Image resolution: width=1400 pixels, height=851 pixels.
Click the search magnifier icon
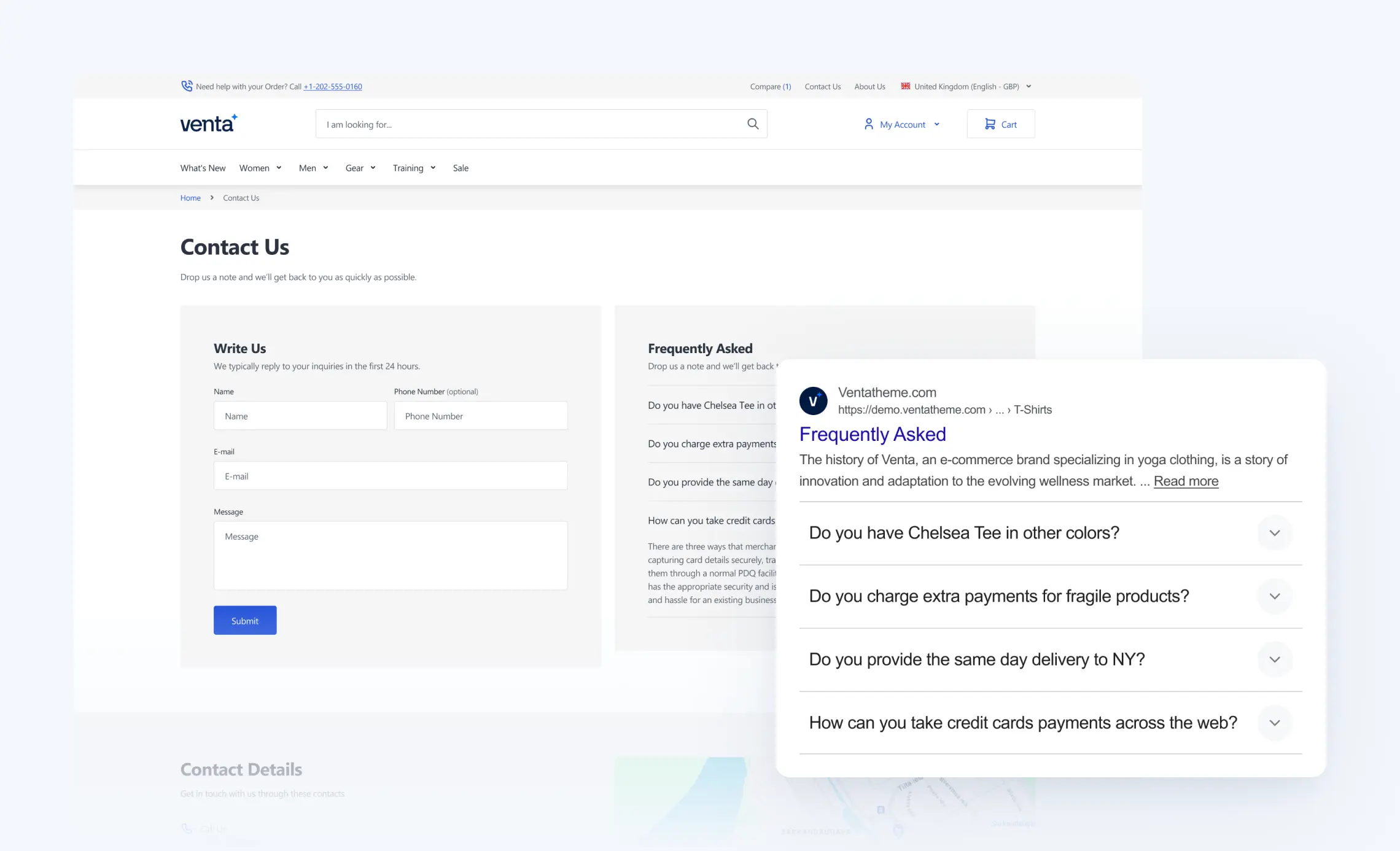click(753, 124)
